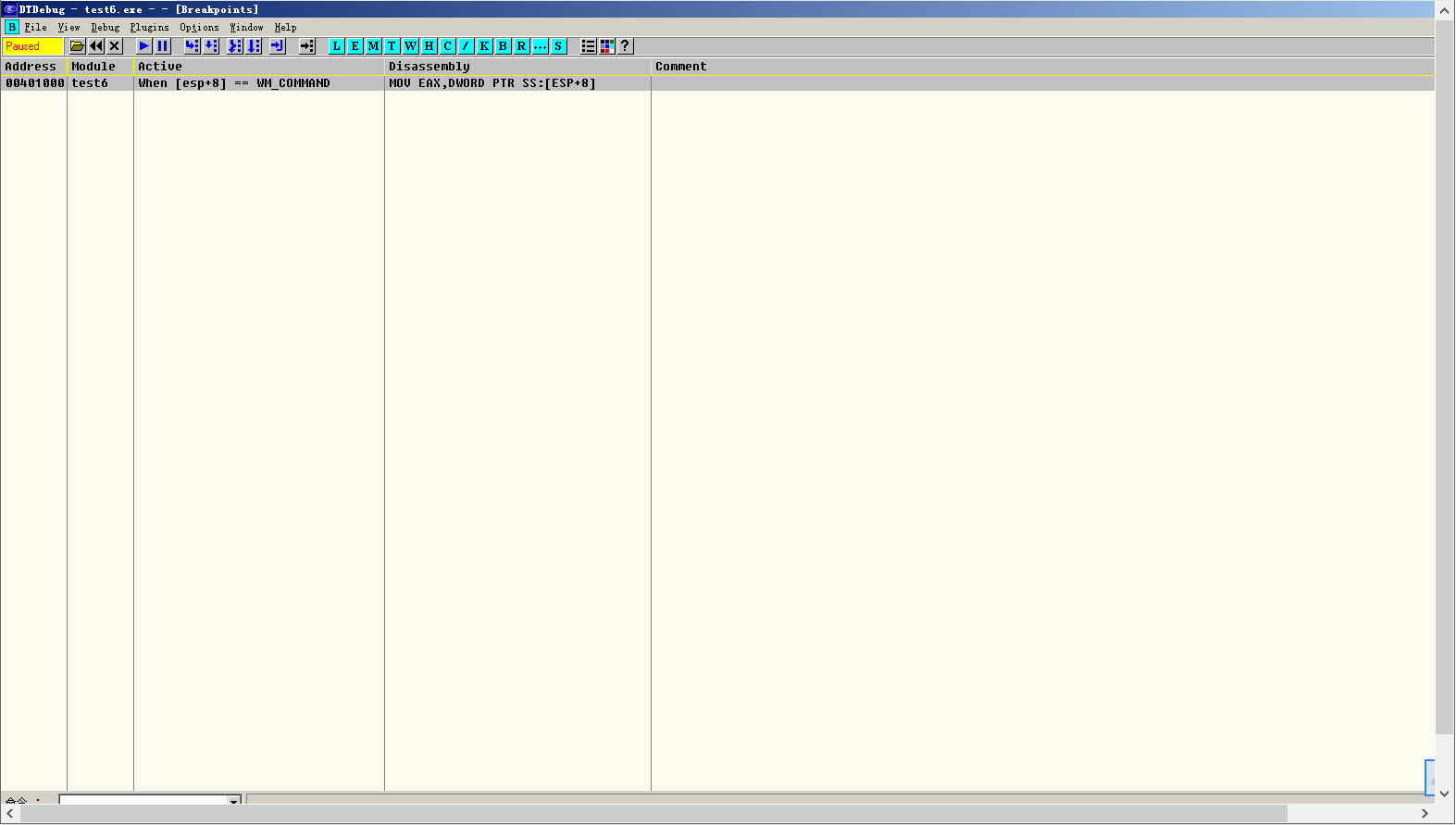Click the DTDebug title bar application icon

tap(10, 9)
